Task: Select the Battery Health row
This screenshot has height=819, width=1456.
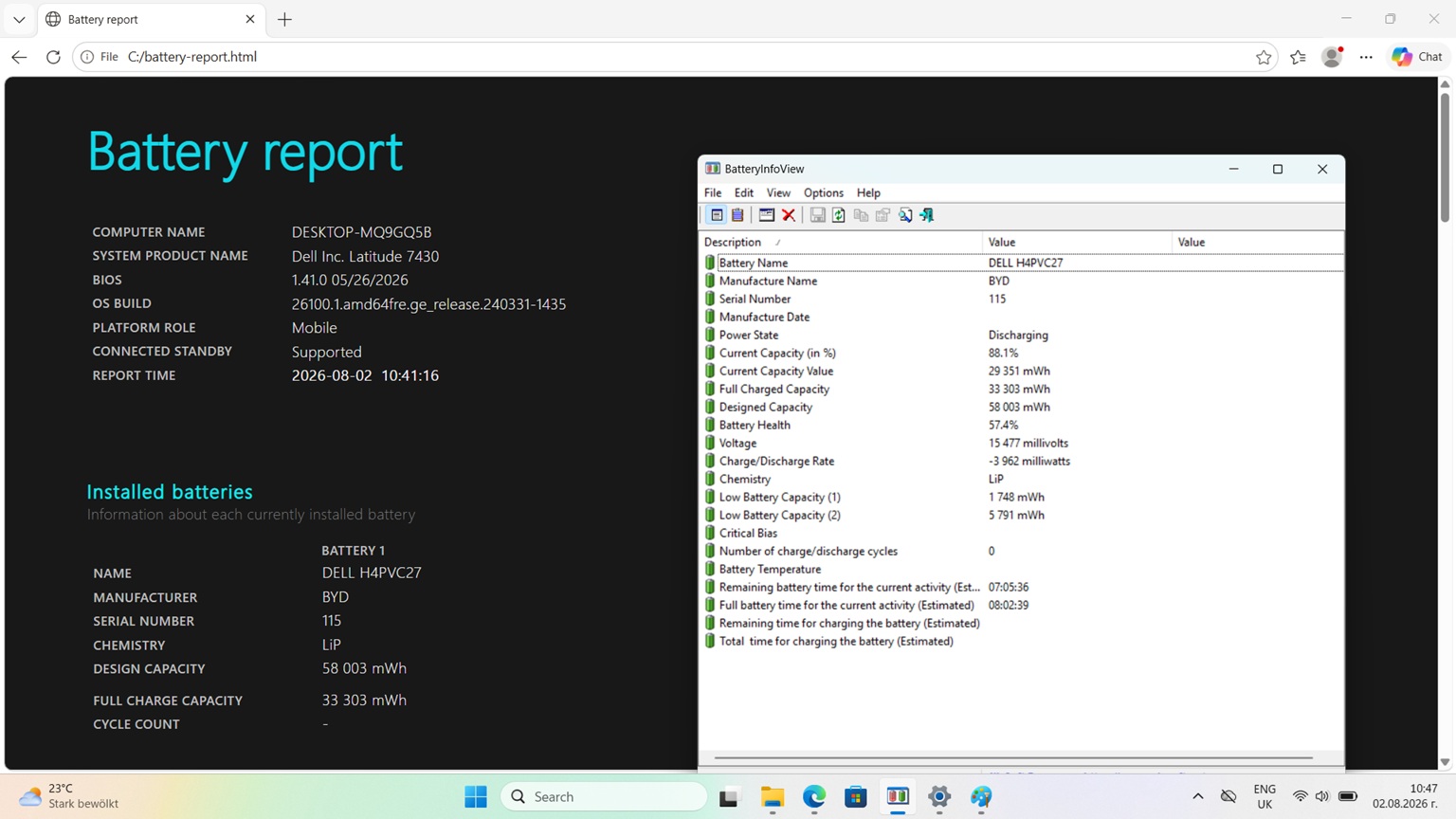Action: tap(1022, 425)
